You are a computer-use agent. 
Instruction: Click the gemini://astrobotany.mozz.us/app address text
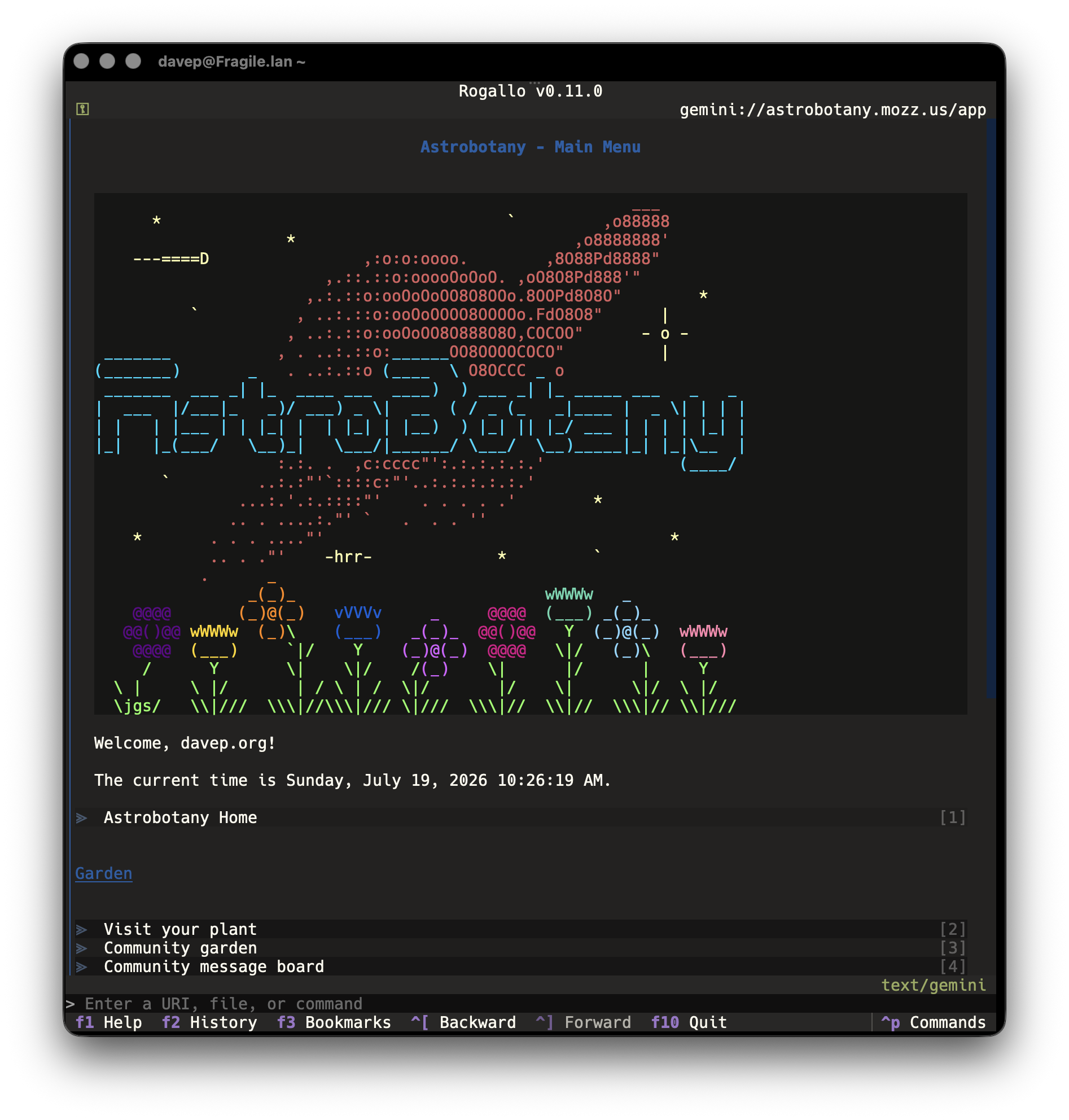[833, 110]
